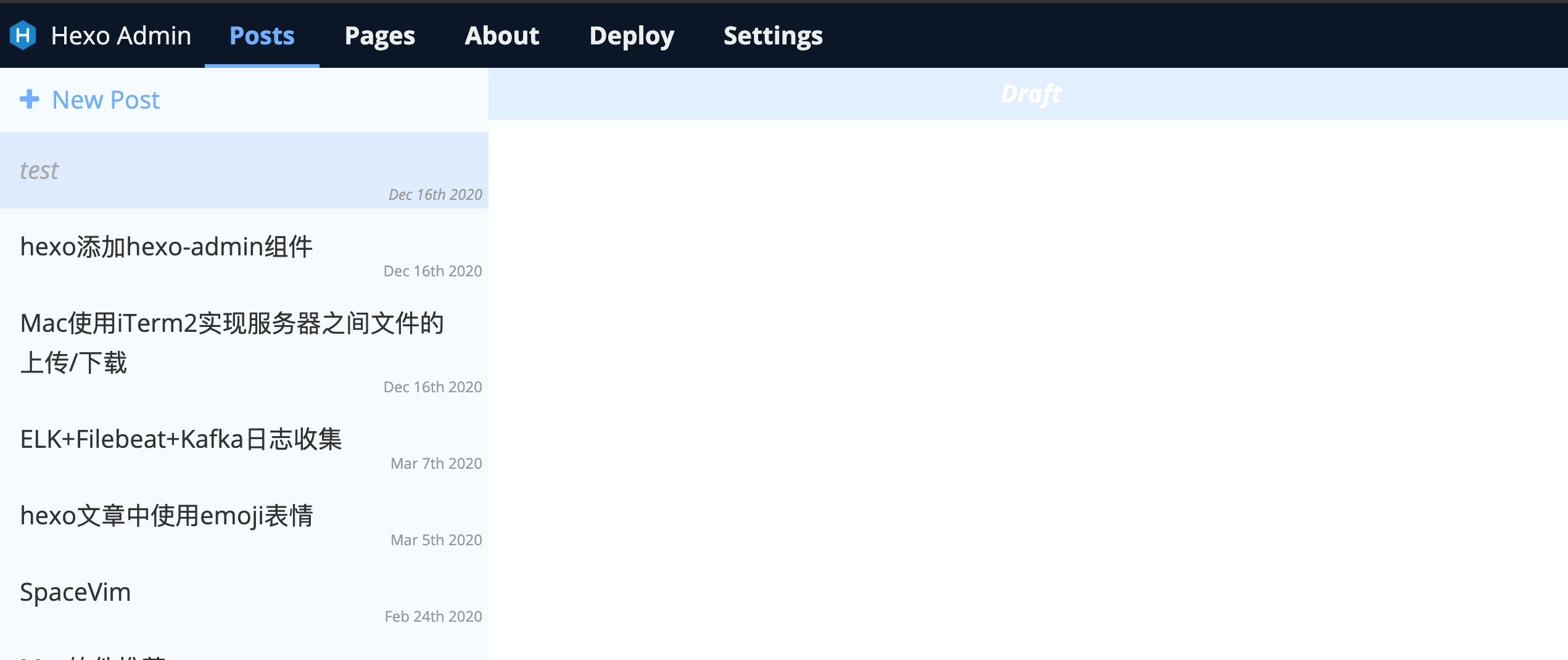Screen dimensions: 1568x660
Task: Click the plus icon beside New Post
Action: [30, 99]
